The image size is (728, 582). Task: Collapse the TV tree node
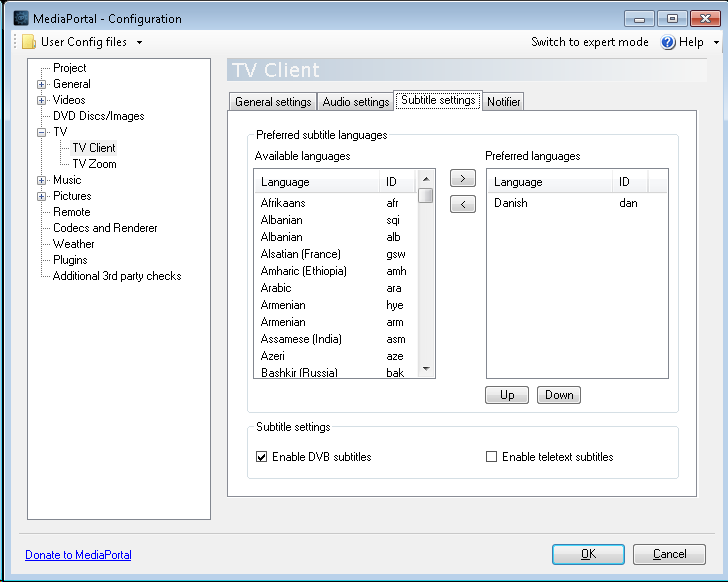41,132
